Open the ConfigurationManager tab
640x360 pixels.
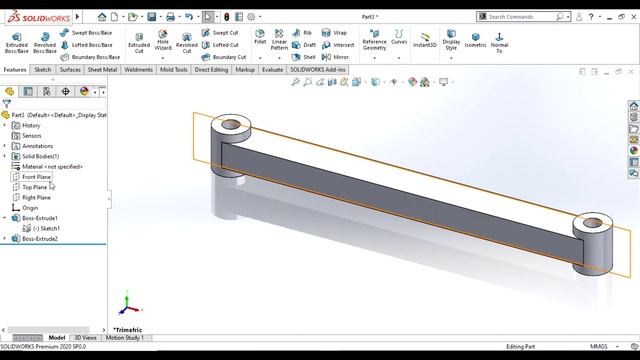(47, 91)
